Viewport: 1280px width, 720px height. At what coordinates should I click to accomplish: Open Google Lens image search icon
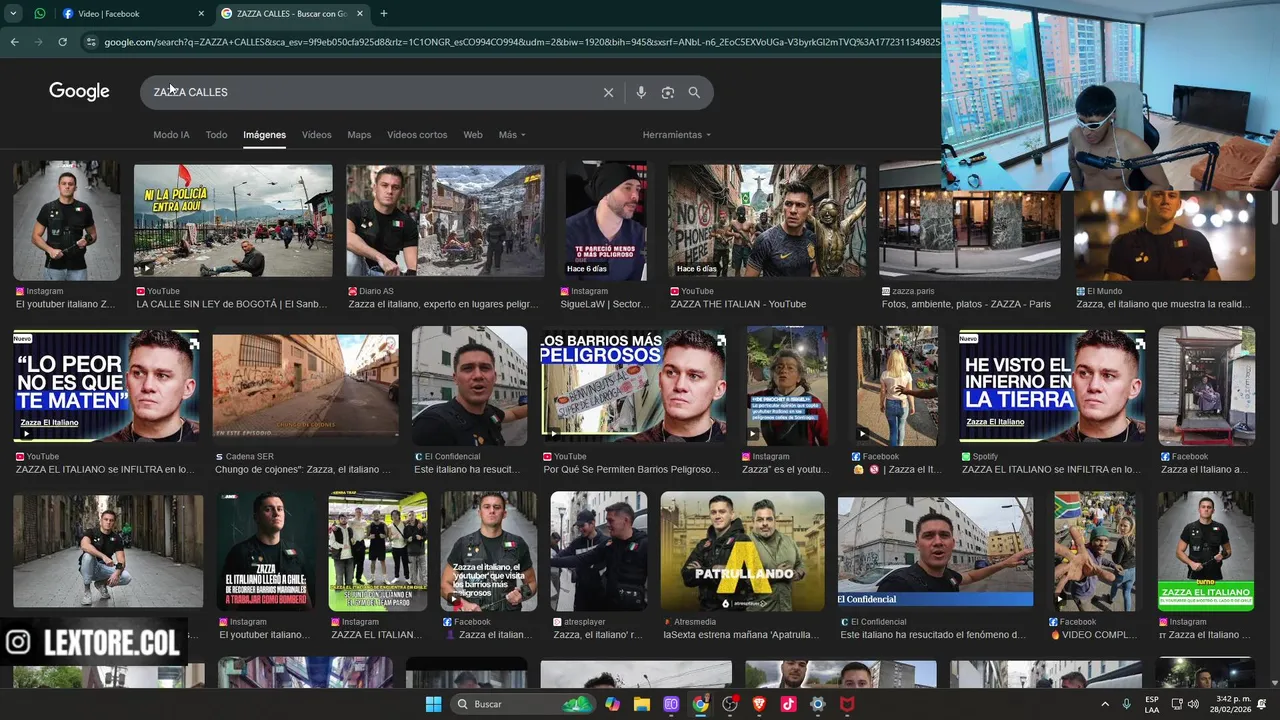(x=668, y=92)
